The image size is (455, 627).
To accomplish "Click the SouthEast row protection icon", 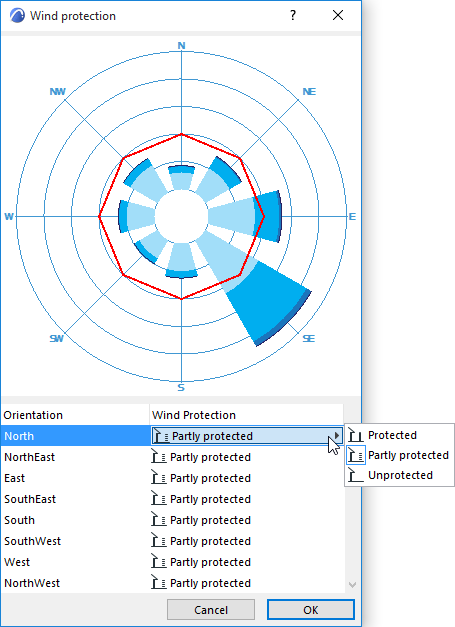I will pos(159,499).
